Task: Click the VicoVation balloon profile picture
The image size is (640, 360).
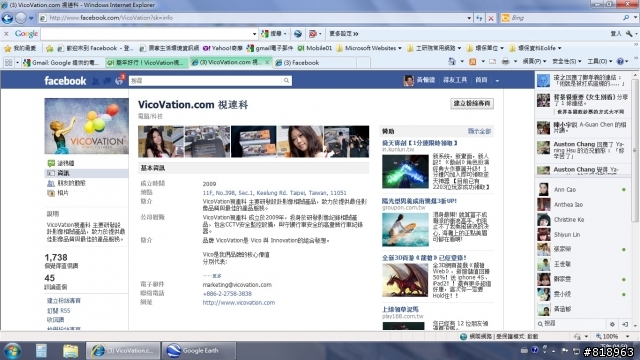Action: point(86,126)
